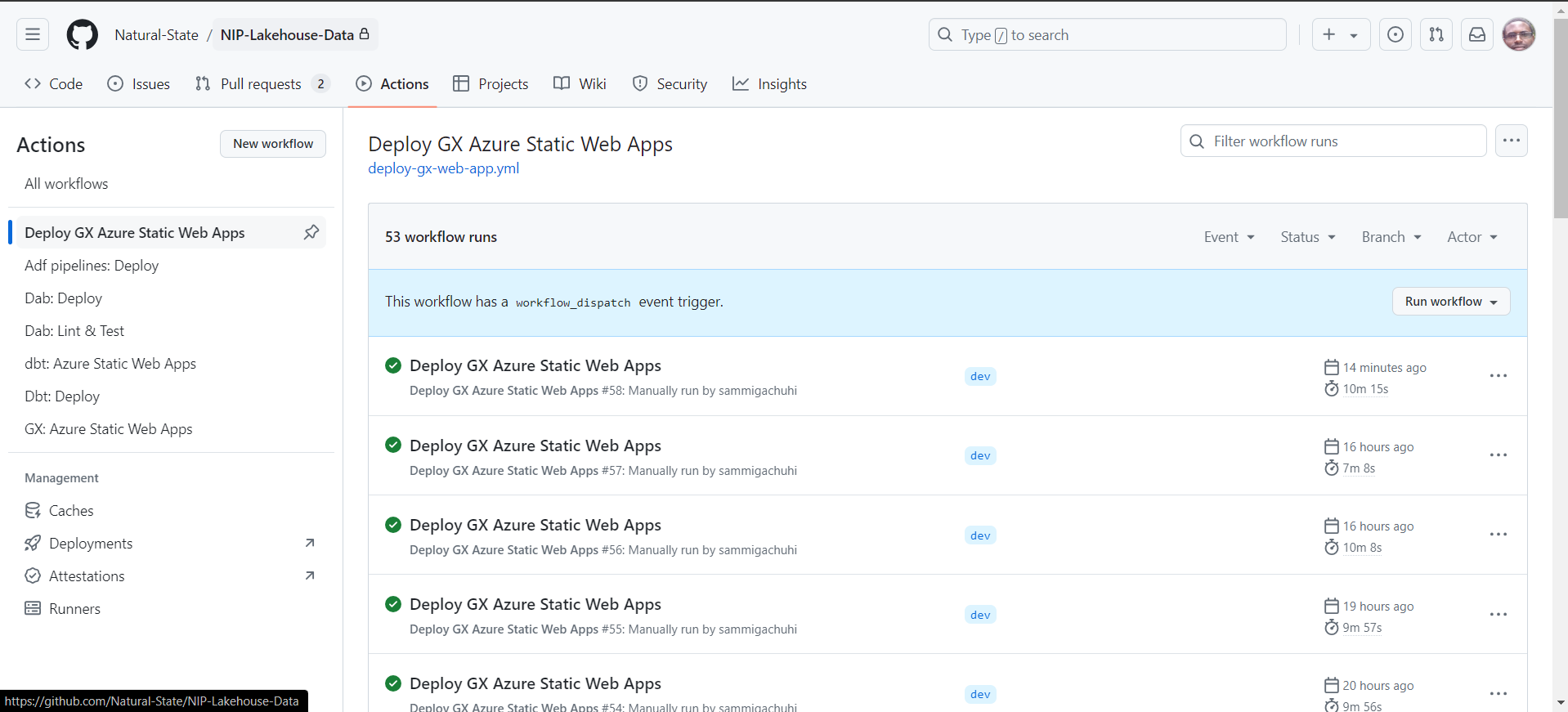Open three-dot menu beside workflow filter
The height and width of the screenshot is (712, 1568).
1512,141
